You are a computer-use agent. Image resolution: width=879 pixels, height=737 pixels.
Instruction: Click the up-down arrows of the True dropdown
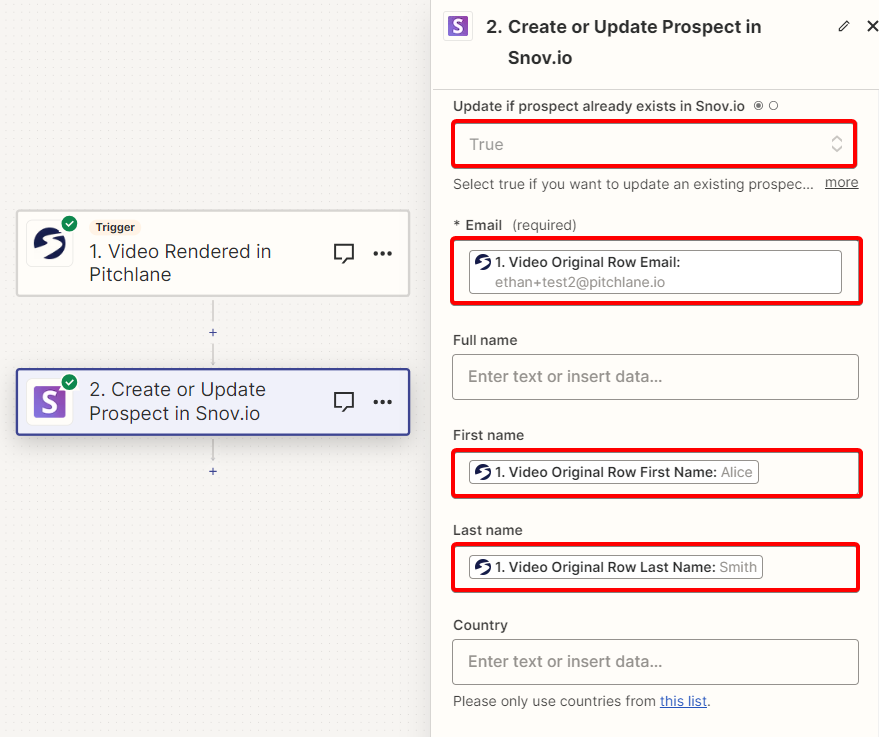pos(837,144)
